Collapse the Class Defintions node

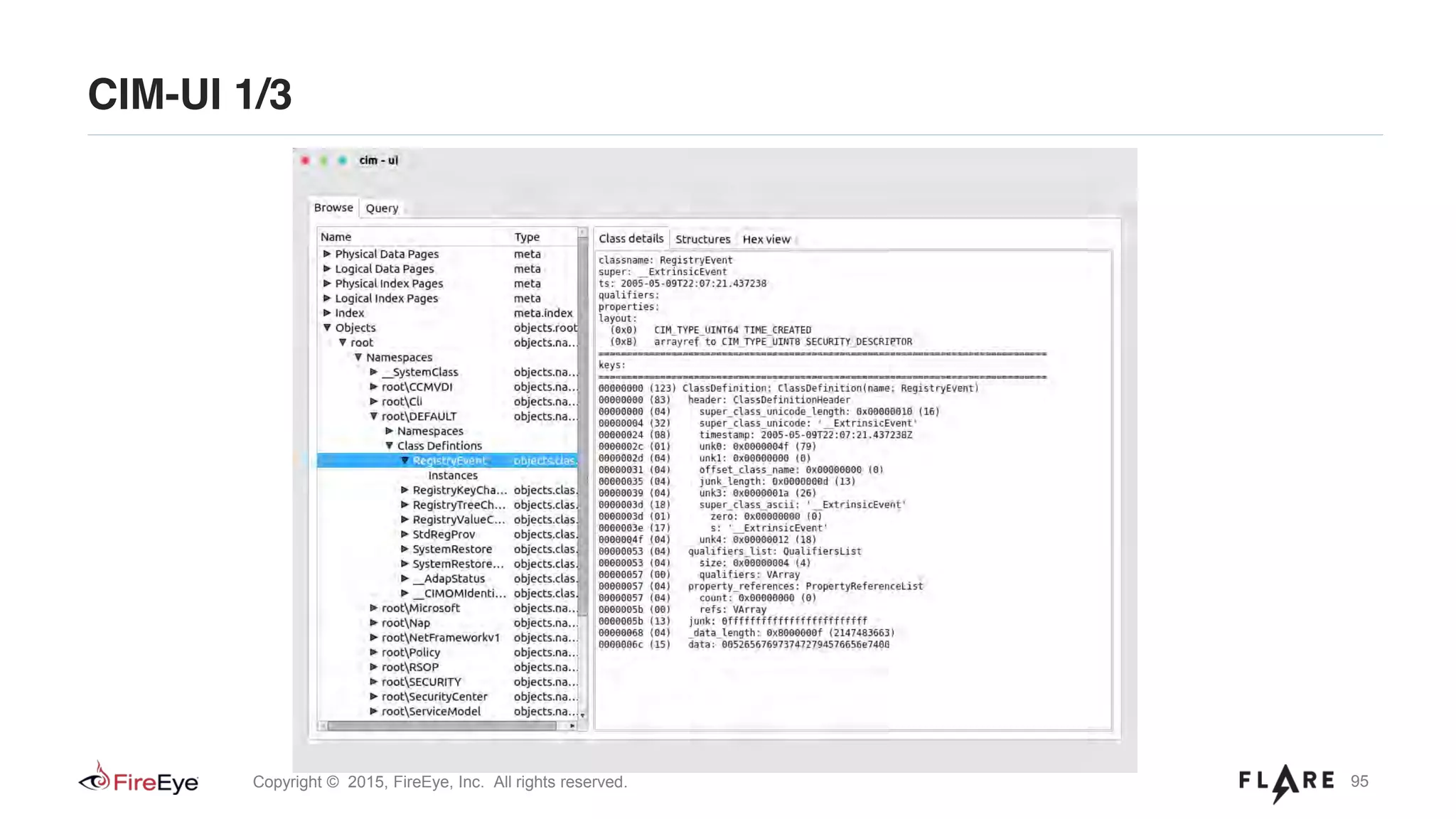tap(389, 446)
